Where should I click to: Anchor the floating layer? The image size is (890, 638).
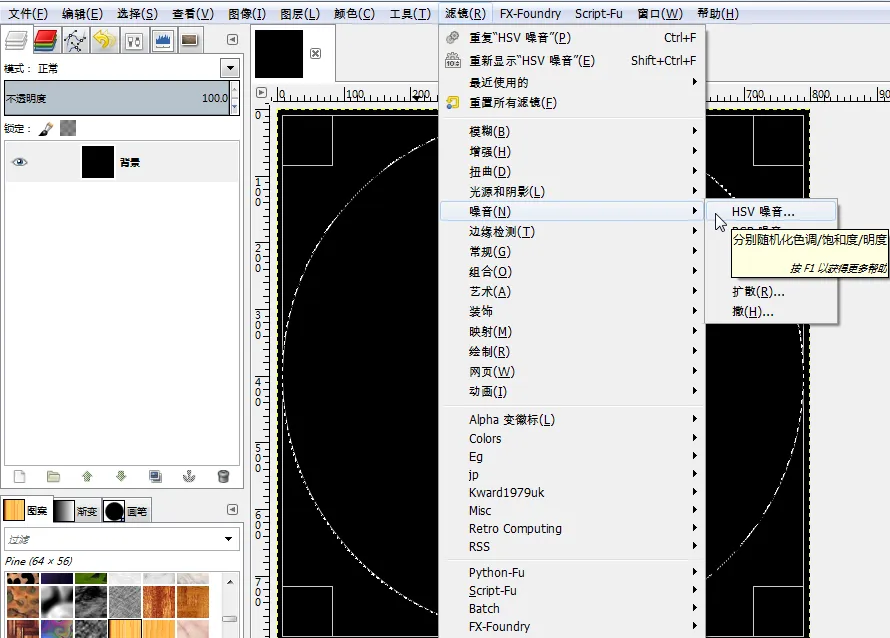pos(189,476)
